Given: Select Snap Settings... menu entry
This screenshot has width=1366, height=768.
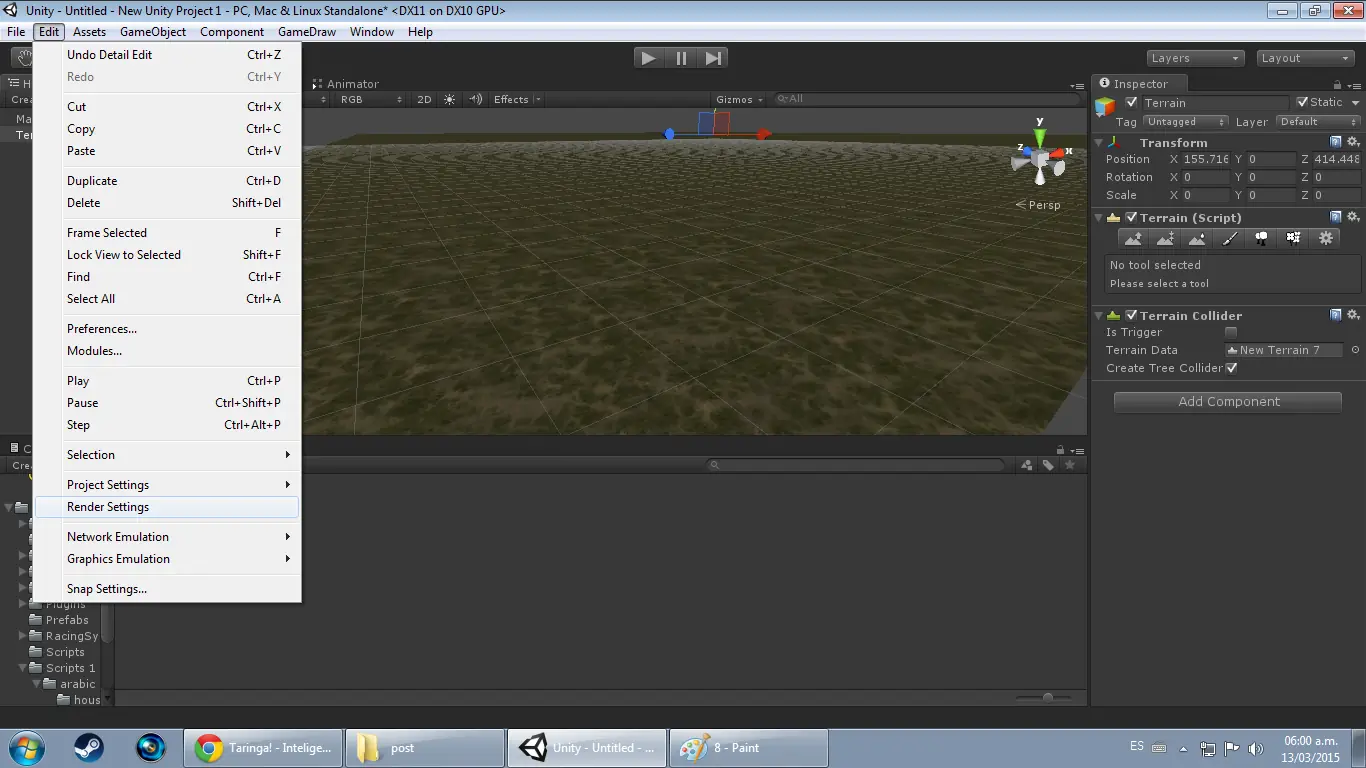Looking at the screenshot, I should [167, 589].
